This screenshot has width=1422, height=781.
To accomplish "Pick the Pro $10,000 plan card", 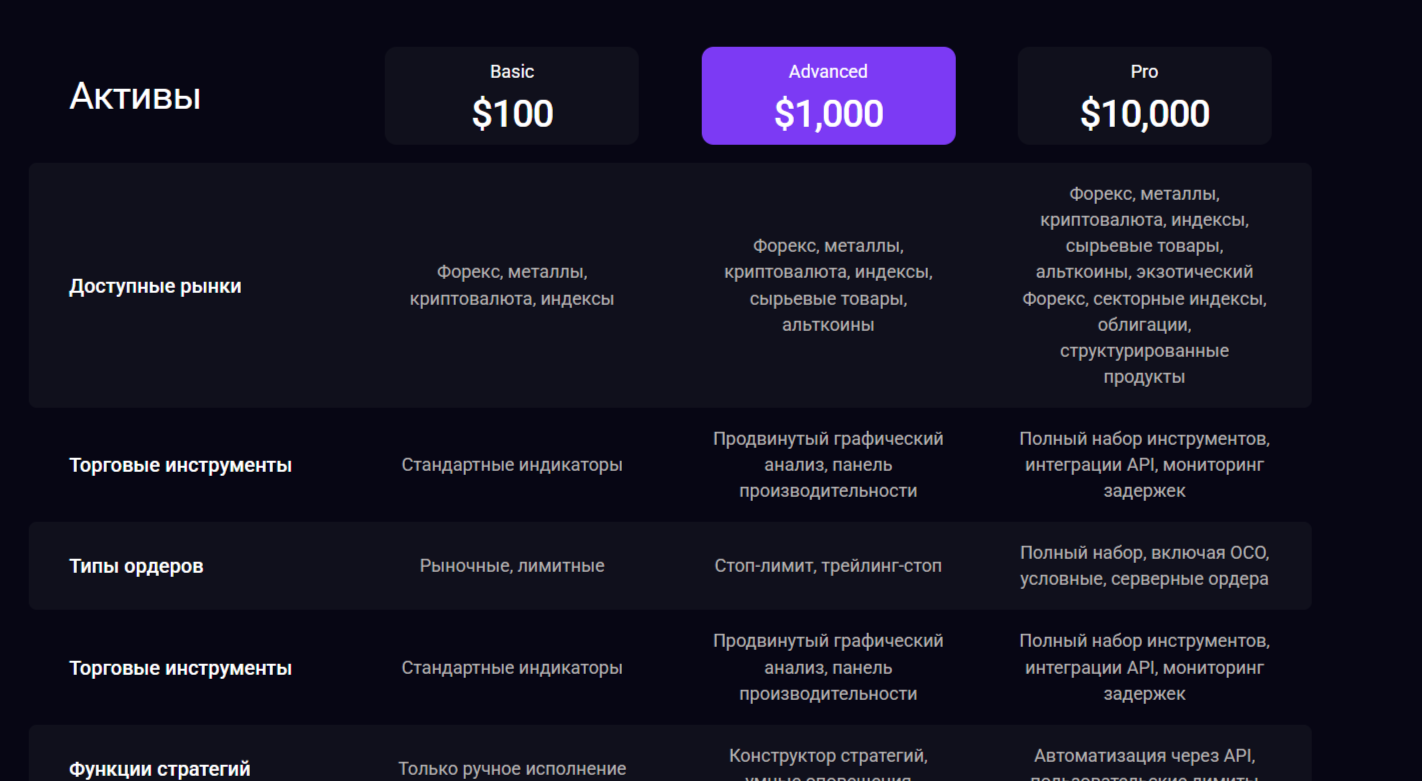I will point(1144,96).
